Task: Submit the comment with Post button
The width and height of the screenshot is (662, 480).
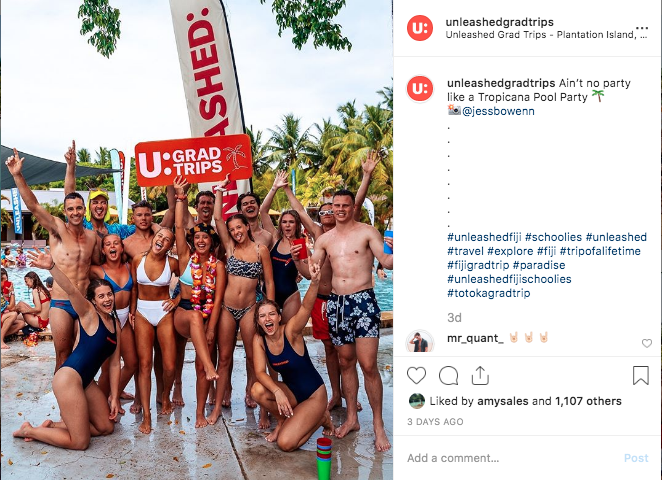Action: click(636, 458)
